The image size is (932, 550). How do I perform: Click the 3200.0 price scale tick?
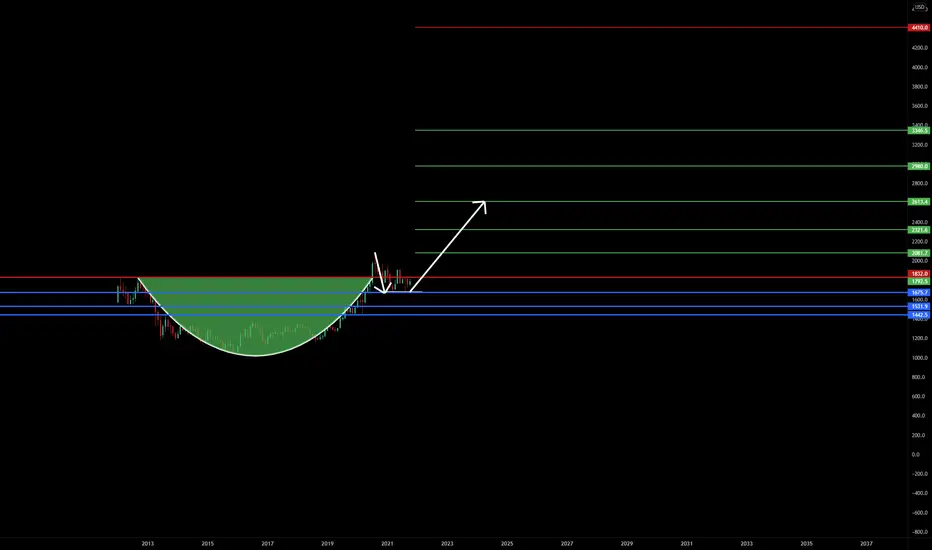tap(920, 145)
